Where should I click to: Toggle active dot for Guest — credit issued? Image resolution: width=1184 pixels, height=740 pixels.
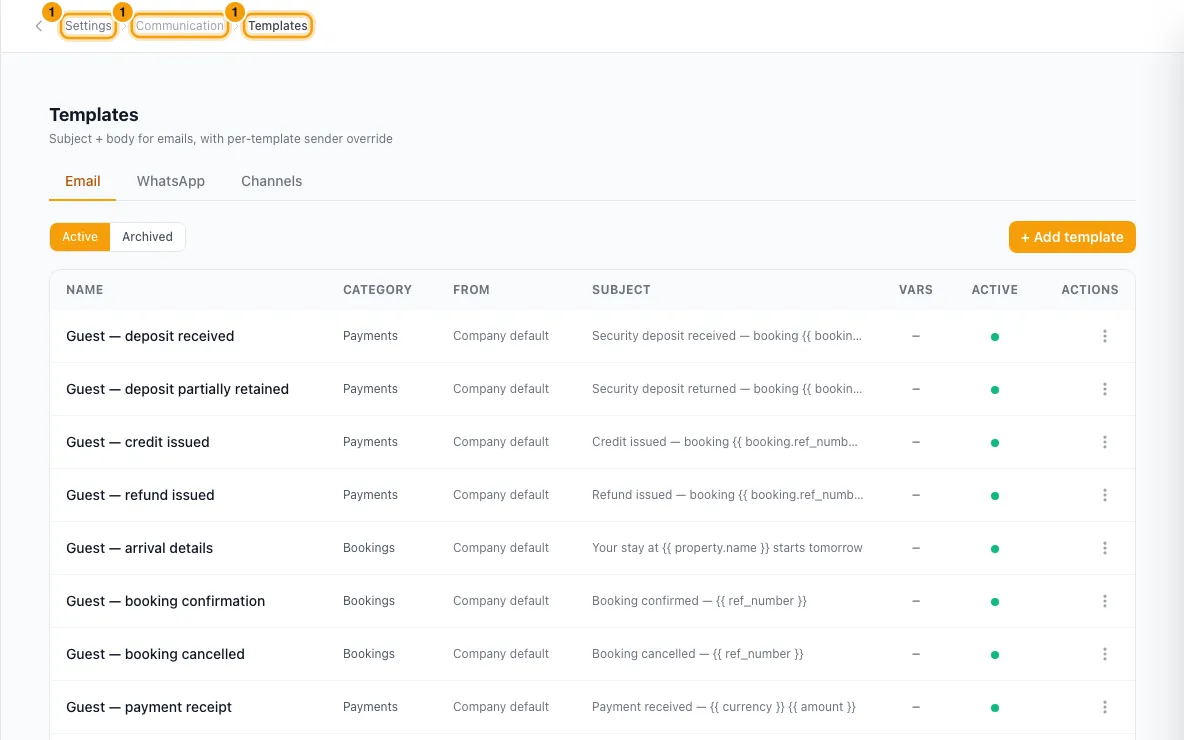(x=994, y=442)
